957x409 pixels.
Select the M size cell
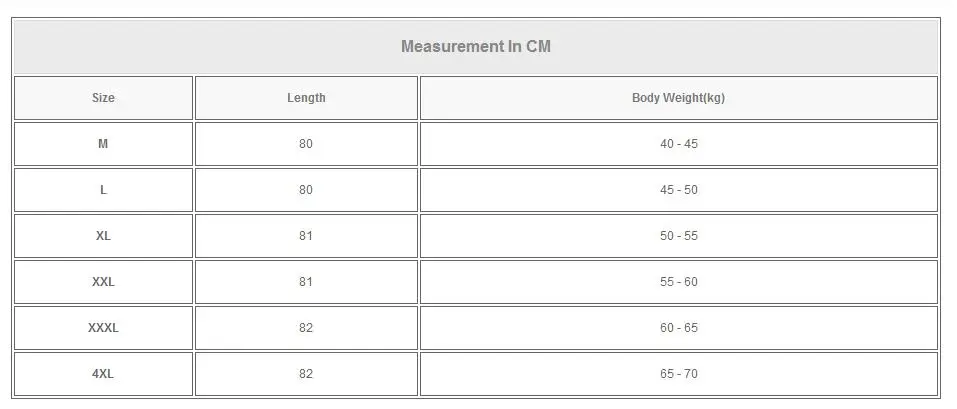click(103, 144)
